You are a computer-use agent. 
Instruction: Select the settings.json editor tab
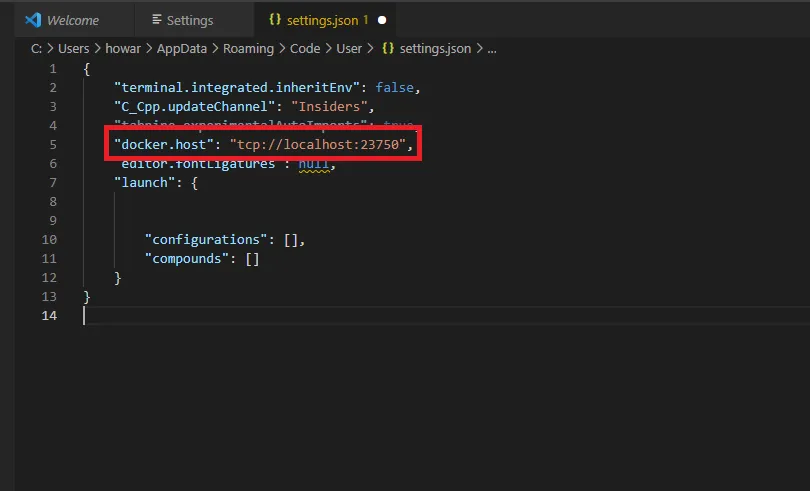[x=325, y=20]
